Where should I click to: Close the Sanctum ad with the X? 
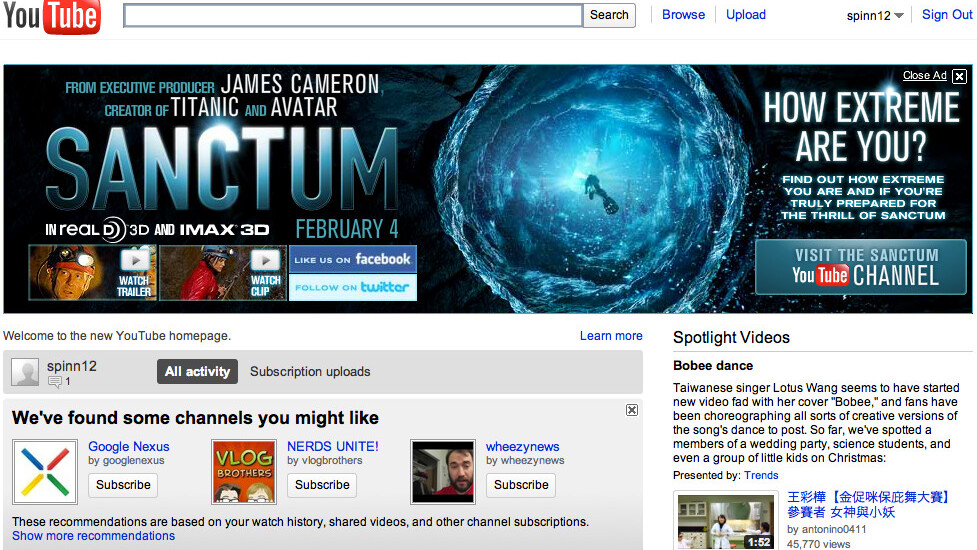pyautogui.click(x=959, y=76)
